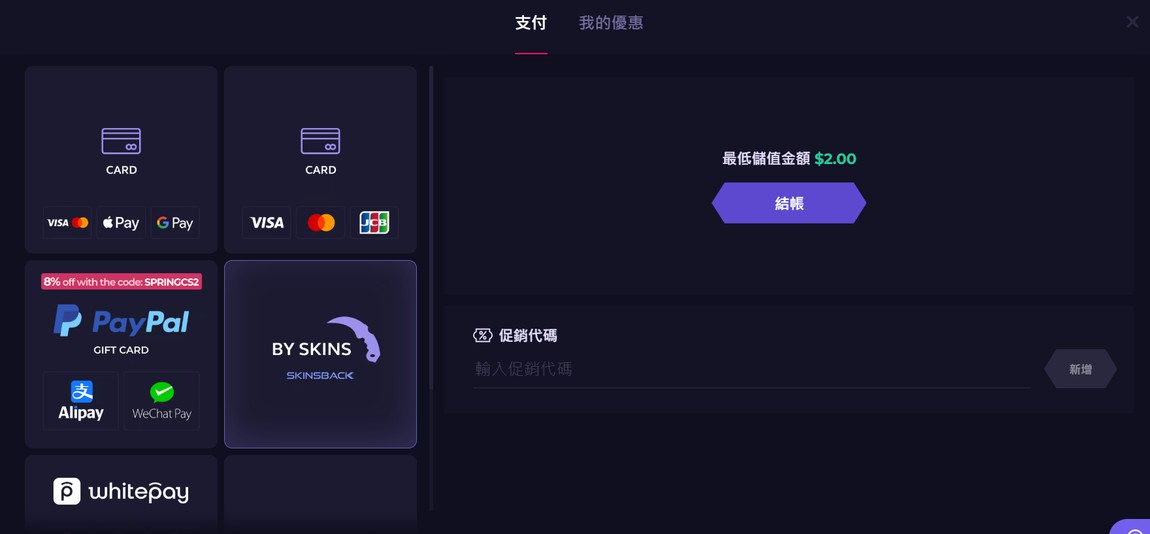Switch to the 支付 tab
This screenshot has height=534, width=1150.
pos(531,23)
